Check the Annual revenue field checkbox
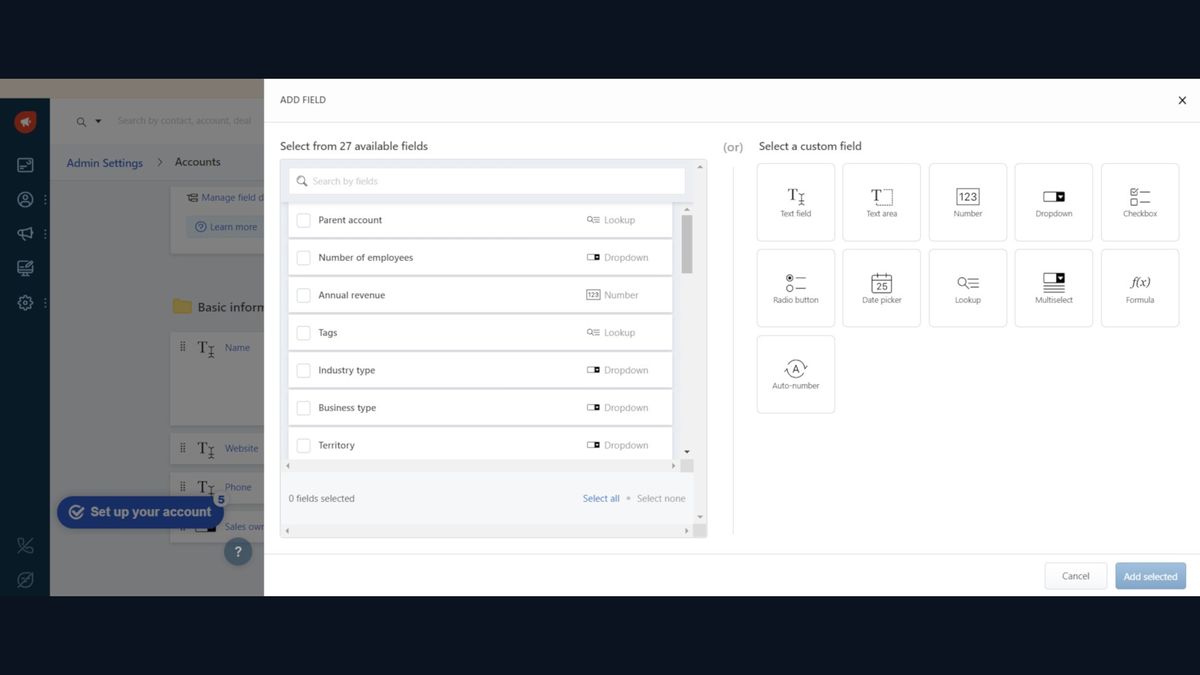Screen dimensions: 1200x675 (303, 294)
